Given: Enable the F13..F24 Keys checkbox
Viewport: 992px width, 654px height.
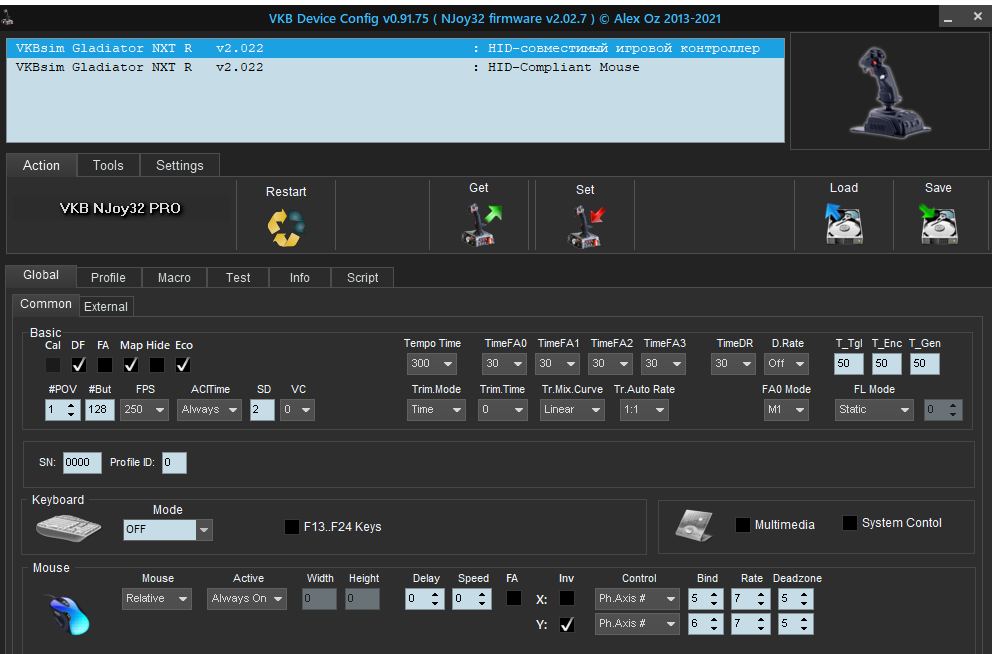Looking at the screenshot, I should (x=292, y=527).
